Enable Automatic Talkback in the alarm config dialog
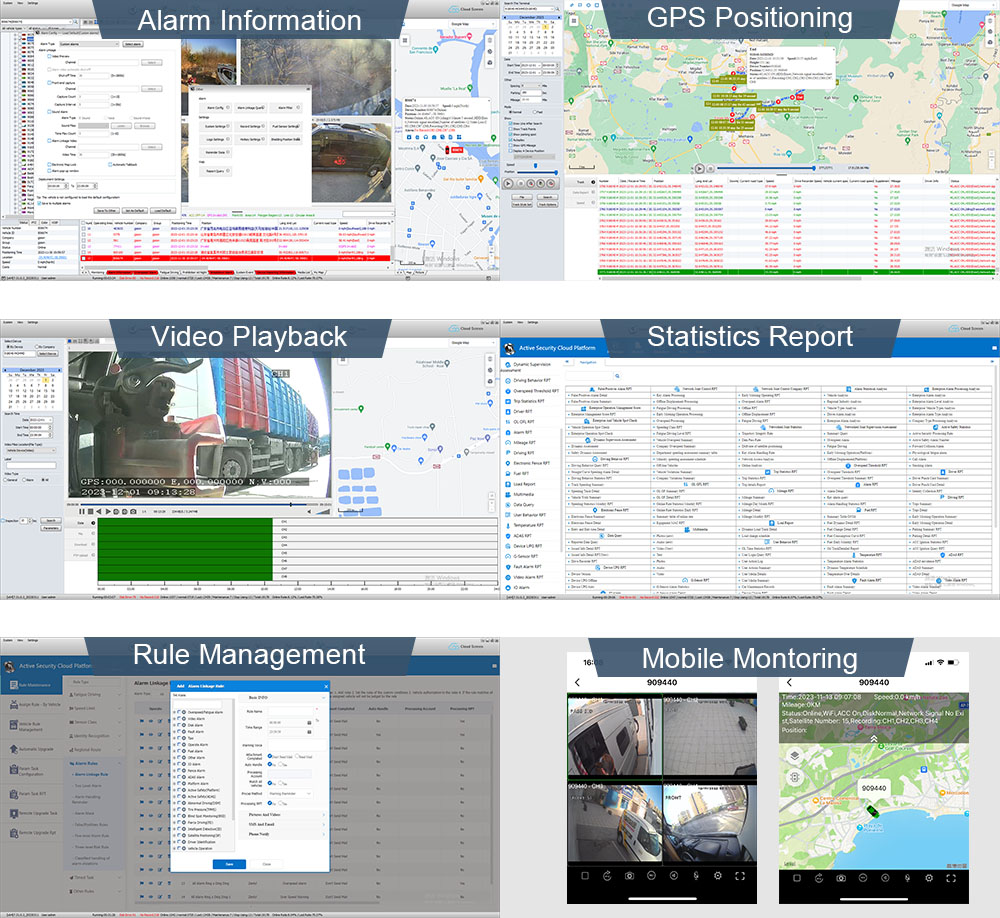The height and width of the screenshot is (918, 1000). [x=110, y=165]
